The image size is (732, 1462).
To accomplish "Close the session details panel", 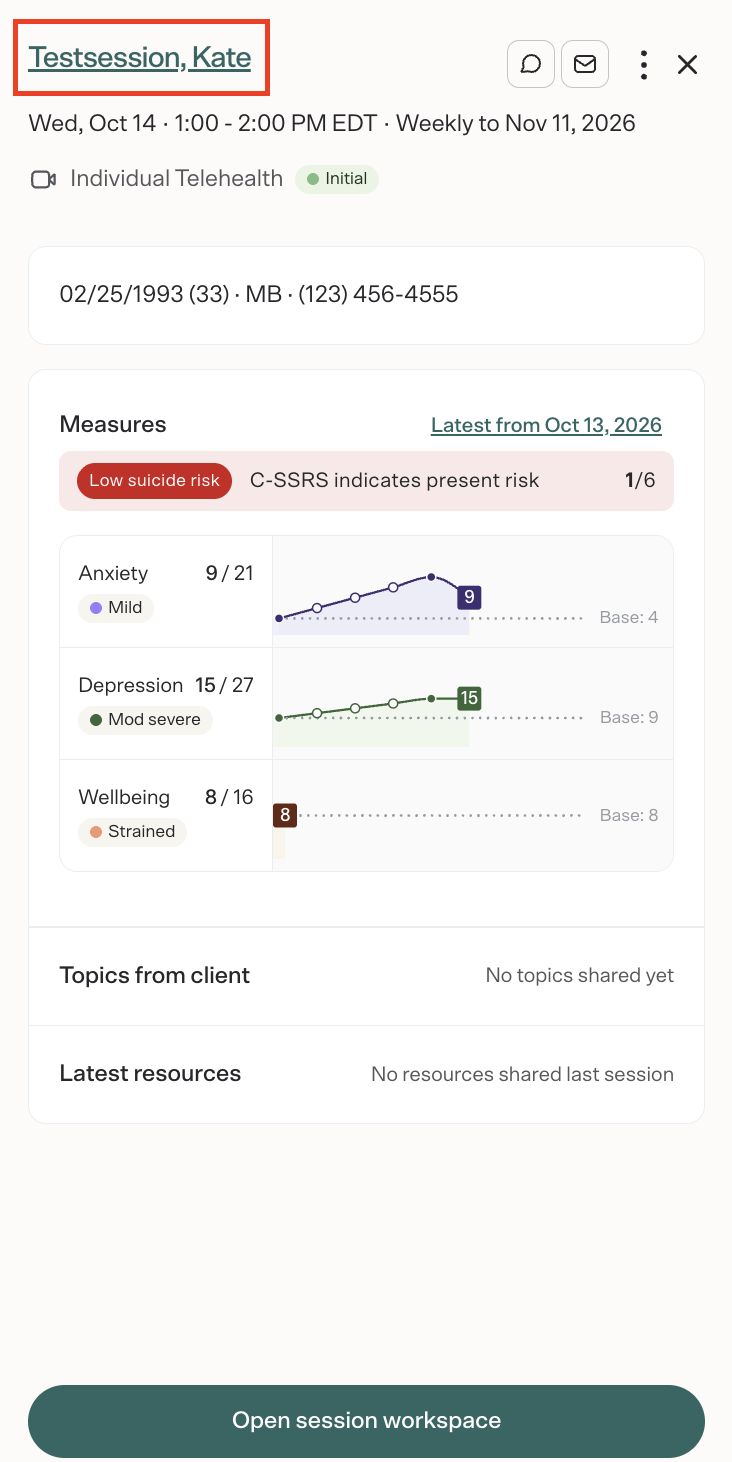I will point(687,65).
